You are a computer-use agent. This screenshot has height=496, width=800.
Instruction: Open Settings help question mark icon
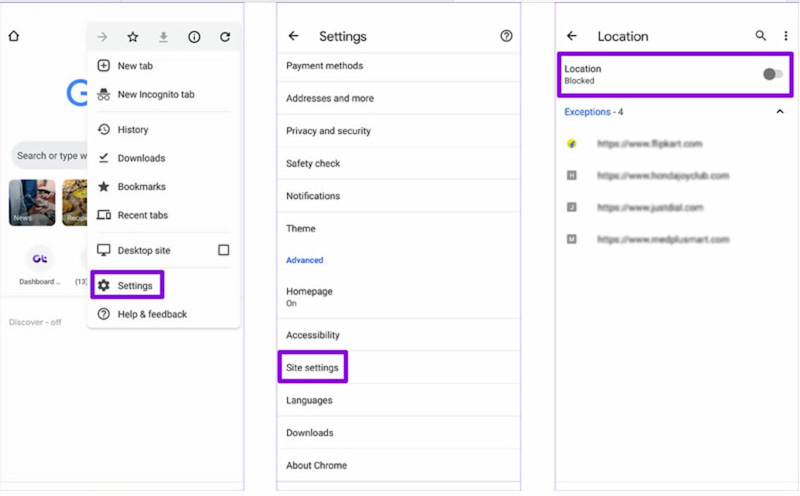point(506,36)
